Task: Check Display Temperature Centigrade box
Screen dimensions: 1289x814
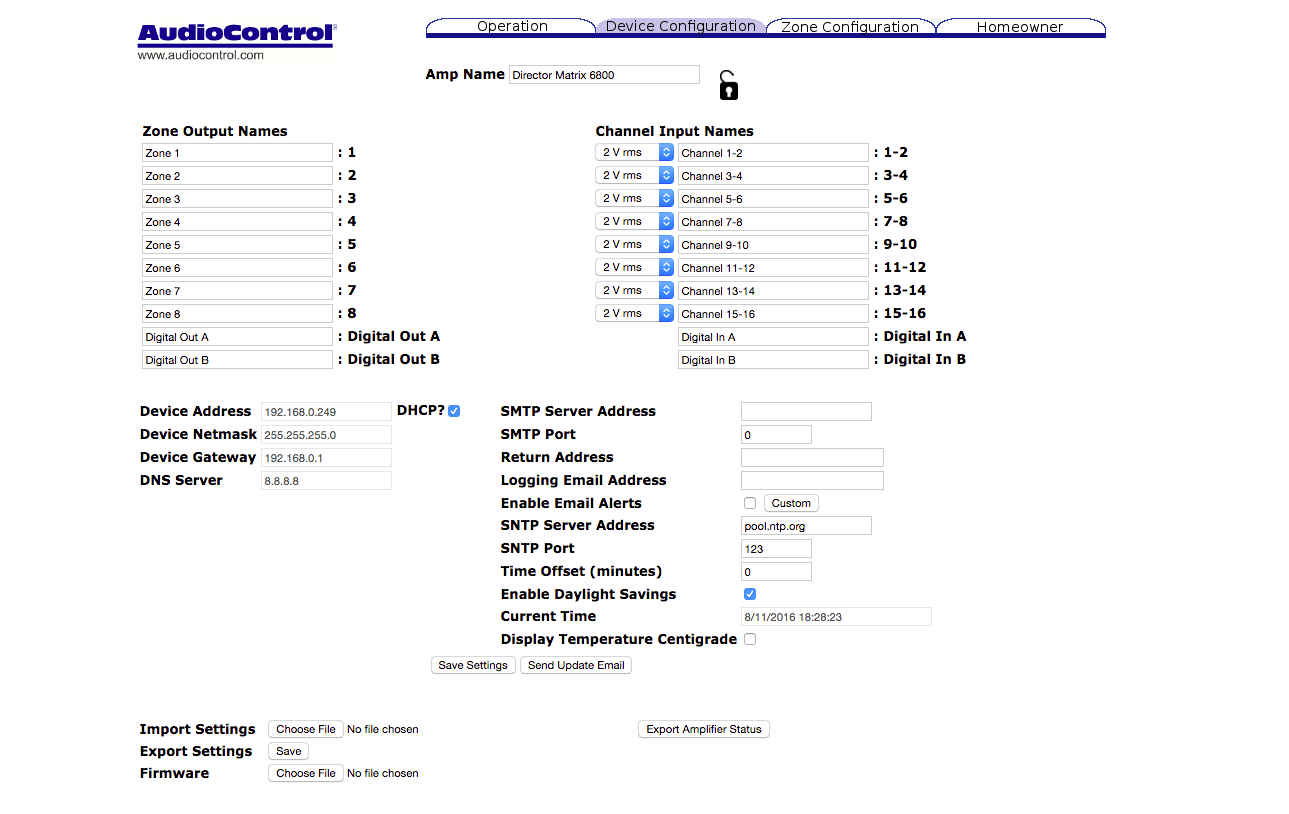Action: [750, 639]
